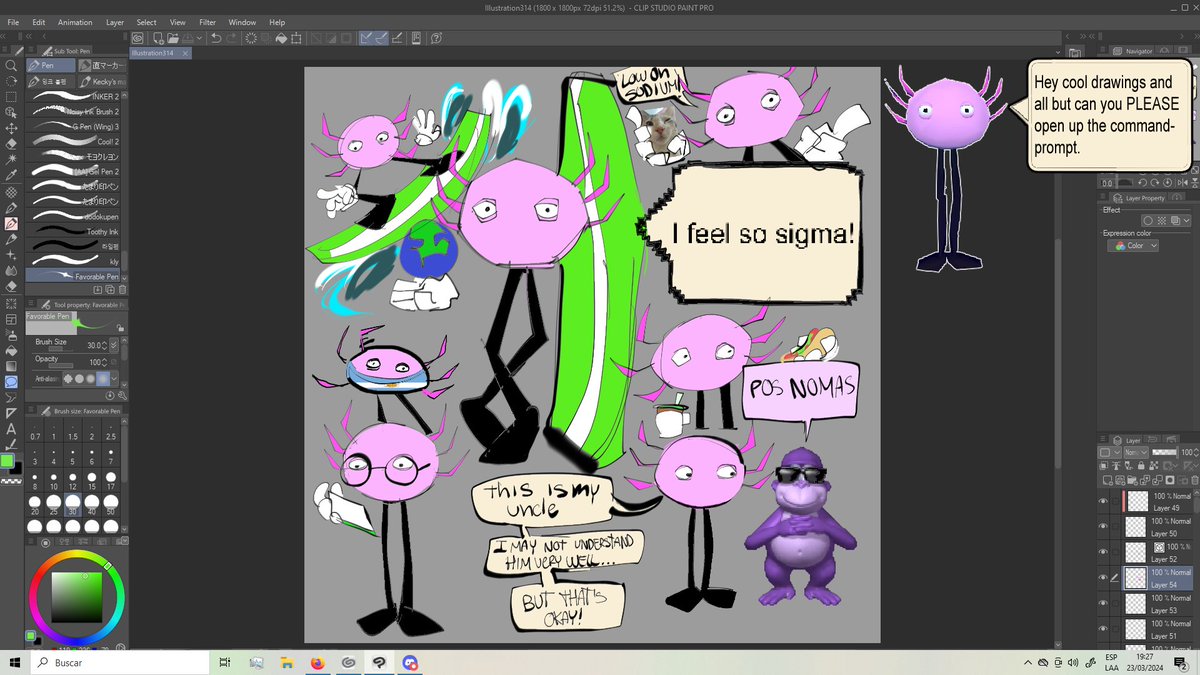Viewport: 1200px width, 675px height.
Task: Toggle the Favorable Pen stroke preview lock
Action: pos(120,327)
